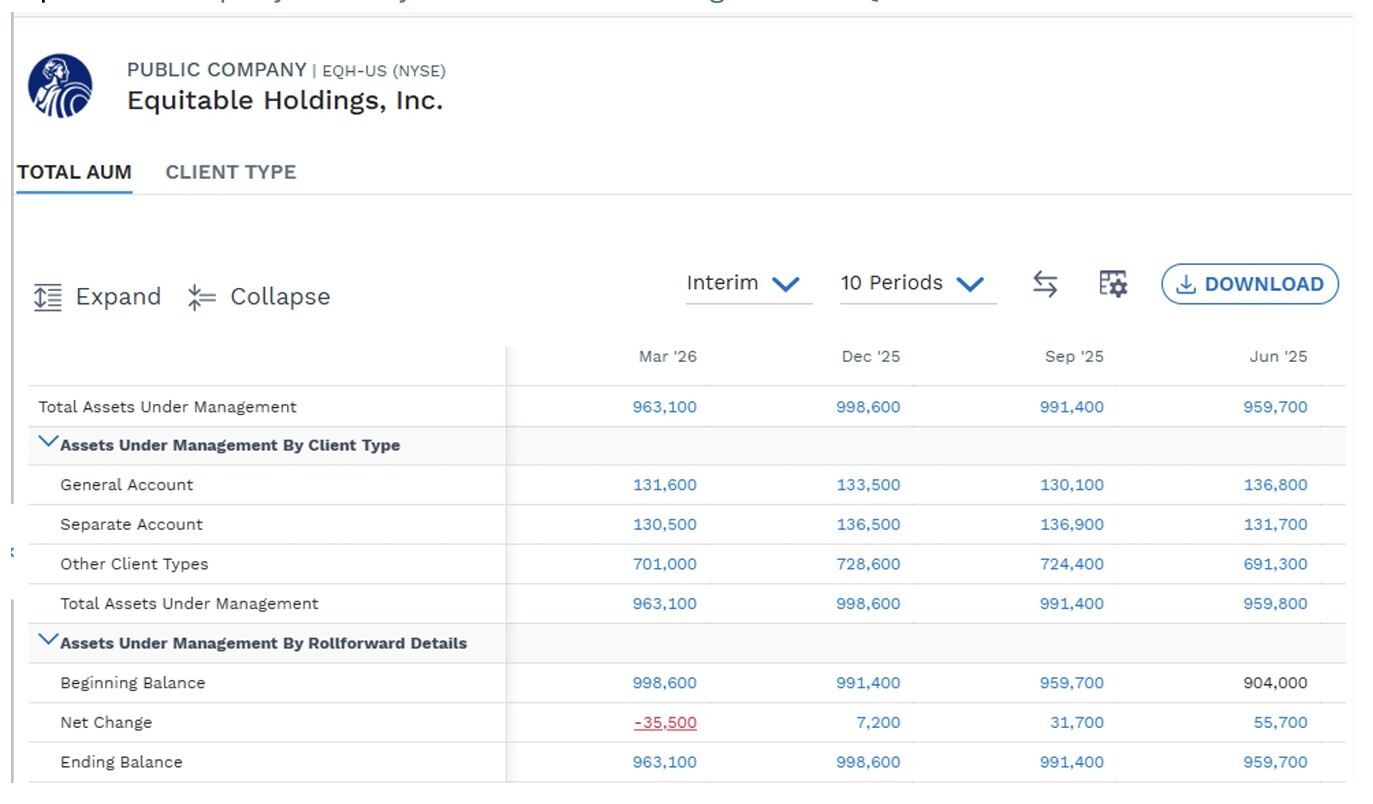
Task: Click Mar '26 Beginning Balance value 998,600
Action: (x=665, y=683)
